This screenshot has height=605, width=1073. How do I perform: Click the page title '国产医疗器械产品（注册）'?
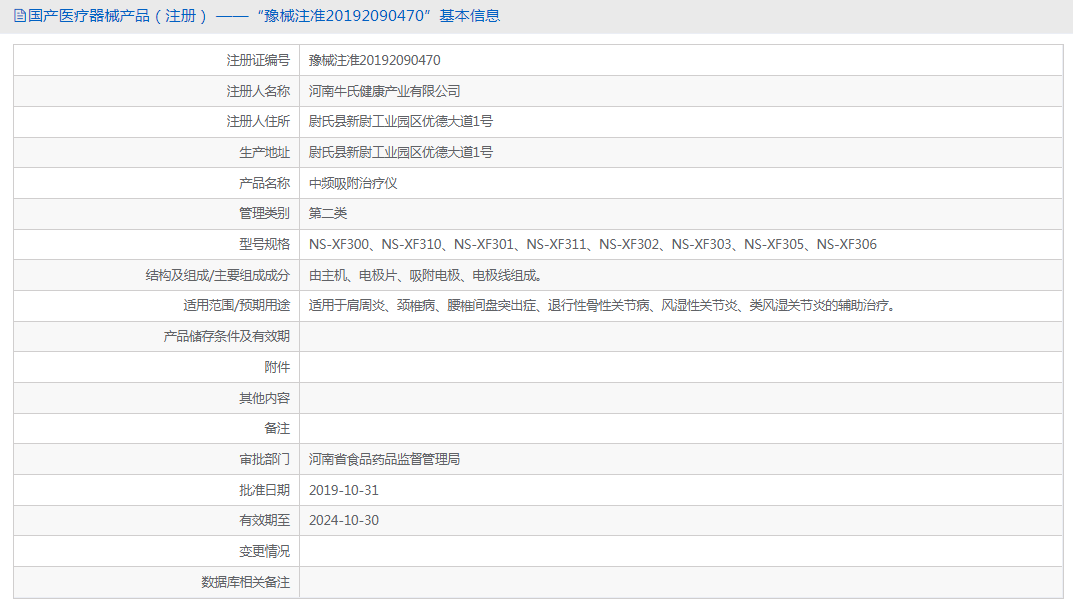pyautogui.click(x=118, y=16)
